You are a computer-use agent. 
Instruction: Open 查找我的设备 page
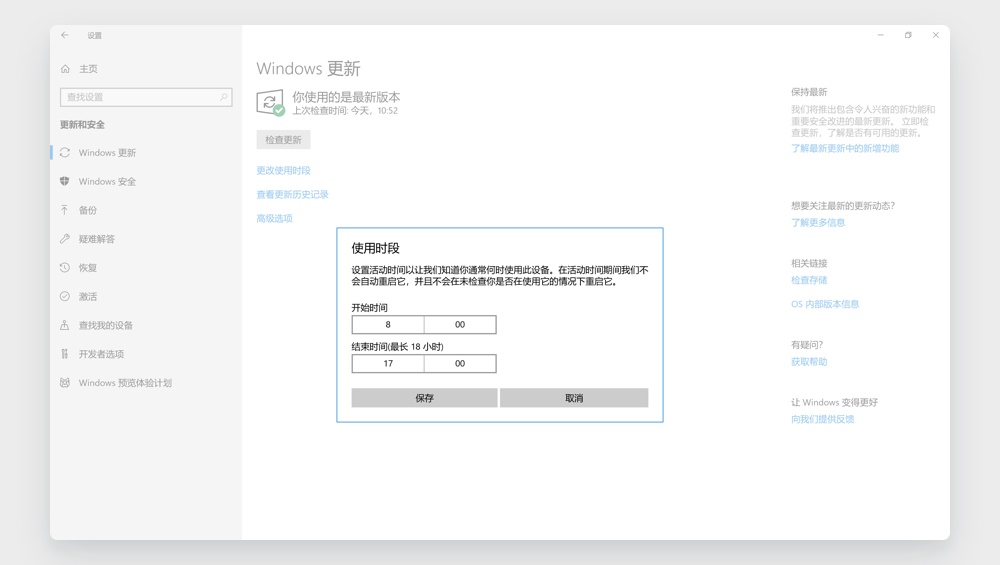pyautogui.click(x=105, y=325)
